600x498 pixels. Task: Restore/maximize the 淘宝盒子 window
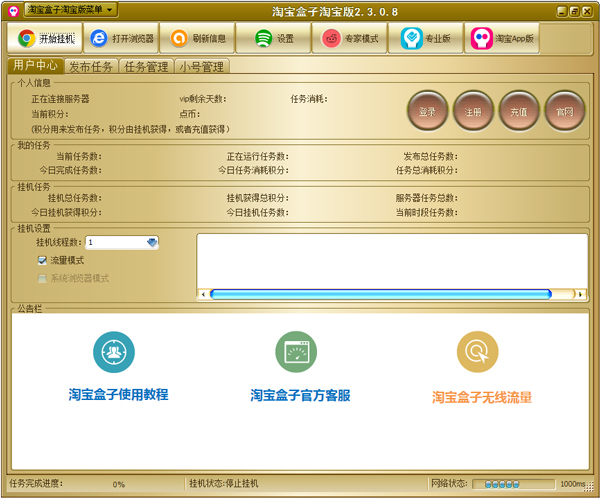(x=574, y=11)
